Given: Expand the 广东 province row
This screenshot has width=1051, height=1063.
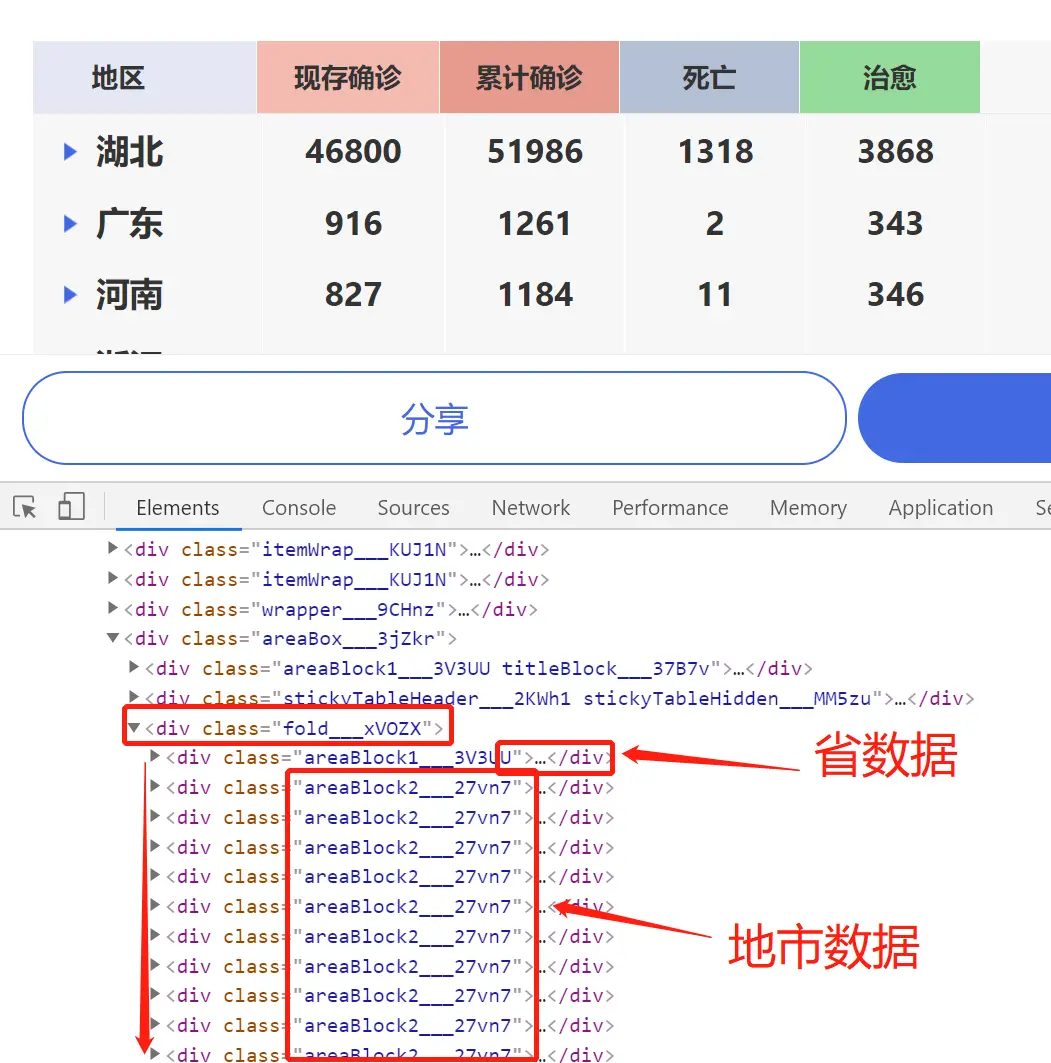Looking at the screenshot, I should (70, 223).
